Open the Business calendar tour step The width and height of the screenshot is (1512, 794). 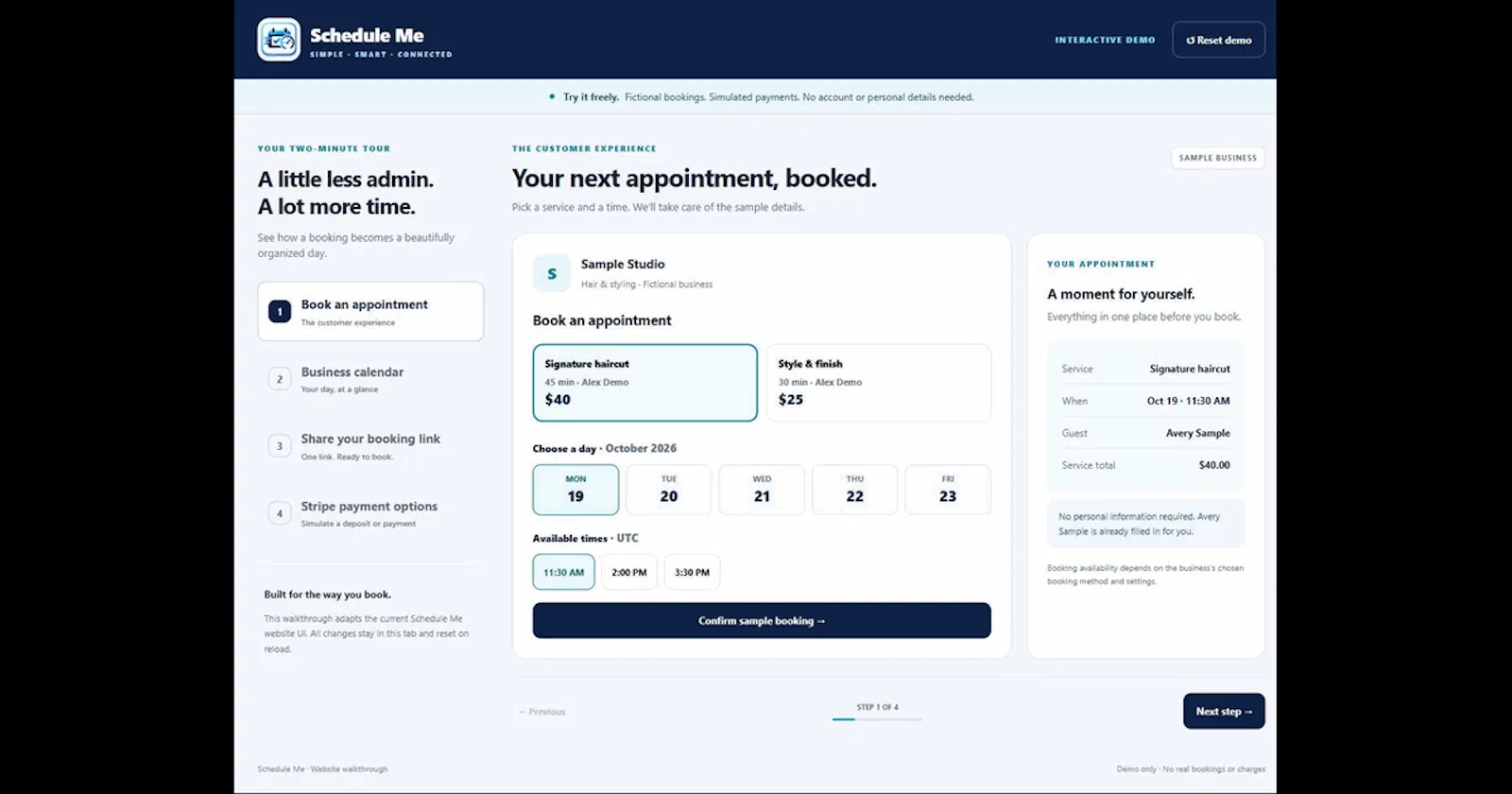370,379
